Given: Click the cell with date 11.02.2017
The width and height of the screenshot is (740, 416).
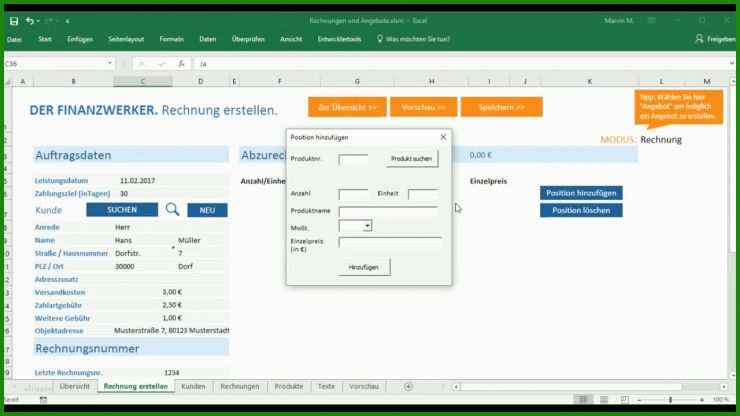Looking at the screenshot, I should (137, 180).
